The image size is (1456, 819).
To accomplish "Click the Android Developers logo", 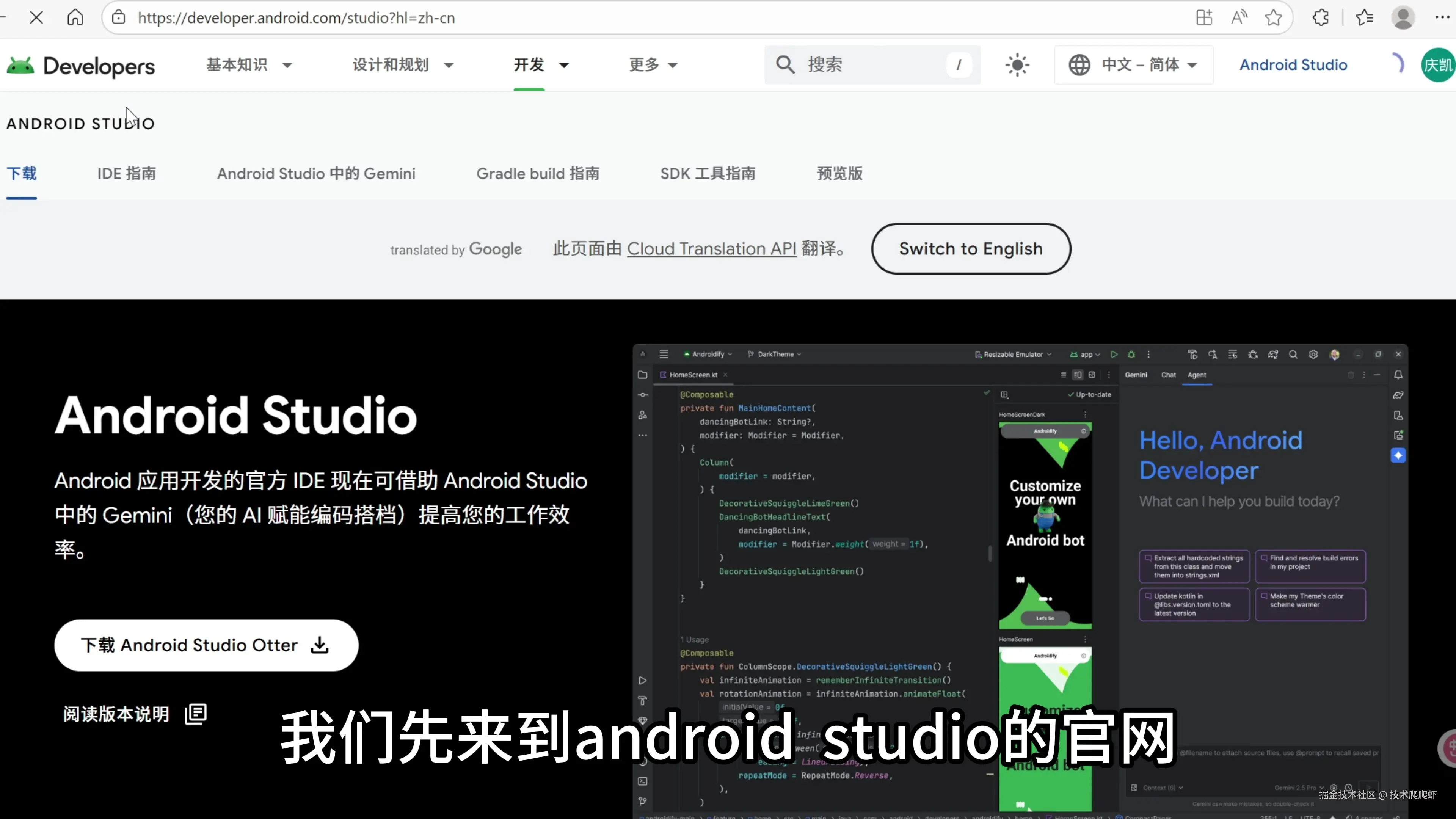I will (x=80, y=66).
